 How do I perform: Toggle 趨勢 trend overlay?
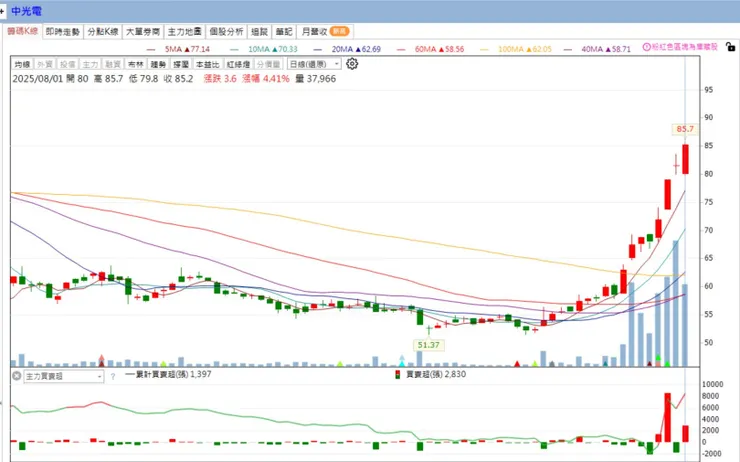(x=158, y=64)
